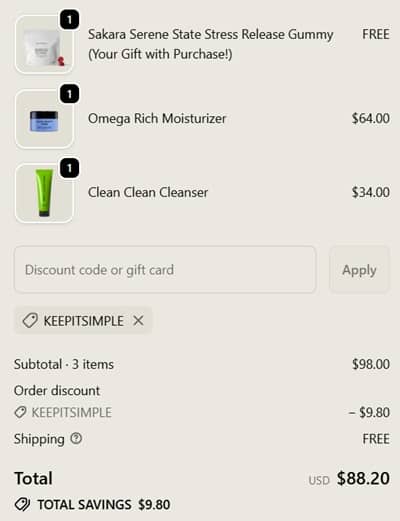Click the USD currency label
Image resolution: width=400 pixels, height=521 pixels.
[319, 480]
